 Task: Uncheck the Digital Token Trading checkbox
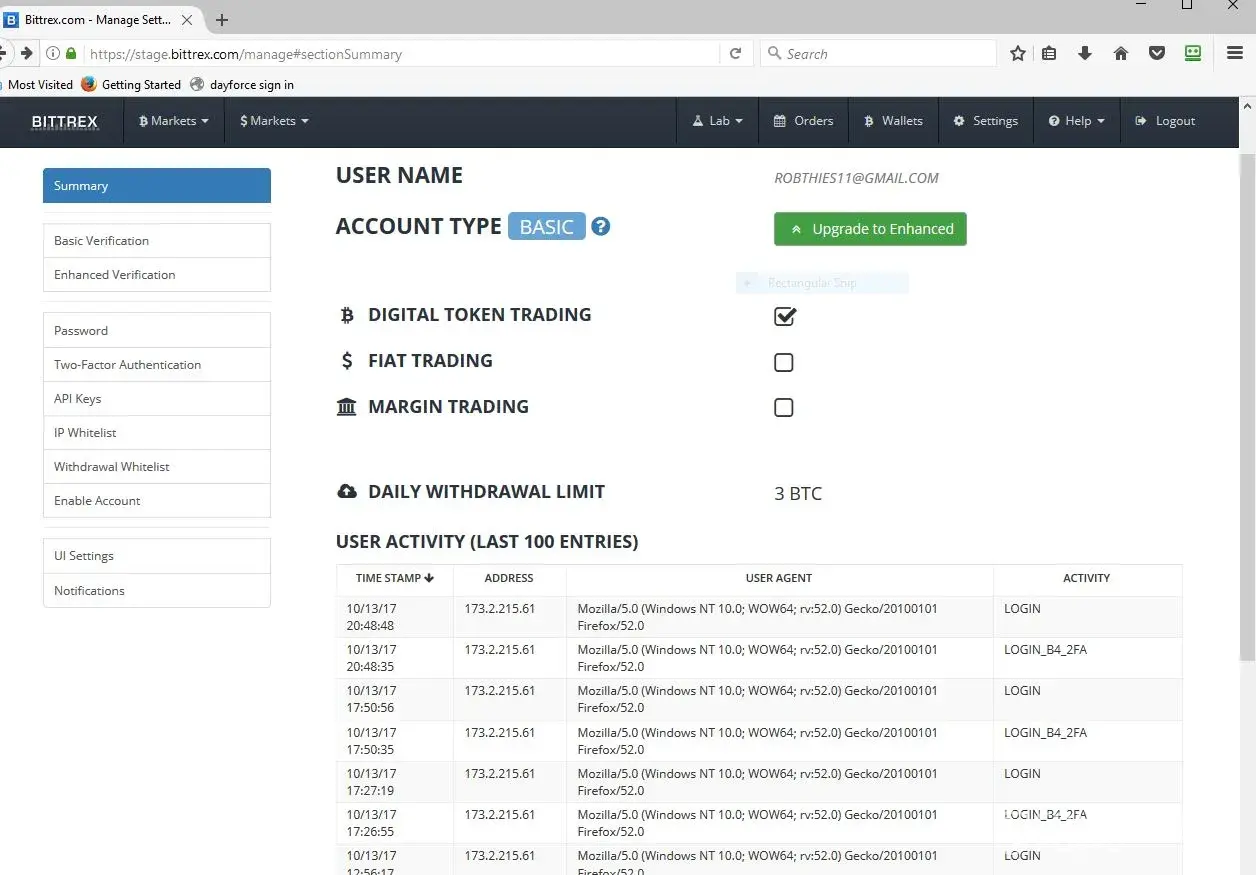click(784, 316)
